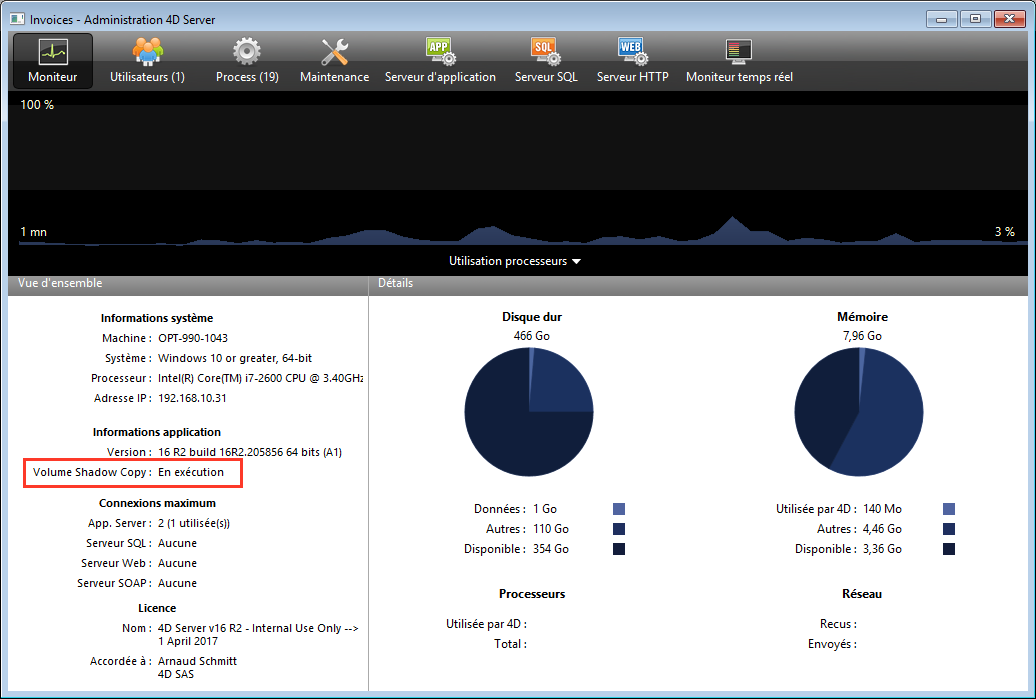Select the Vue d'ensemble panel header
The height and width of the screenshot is (699, 1036).
click(x=60, y=284)
